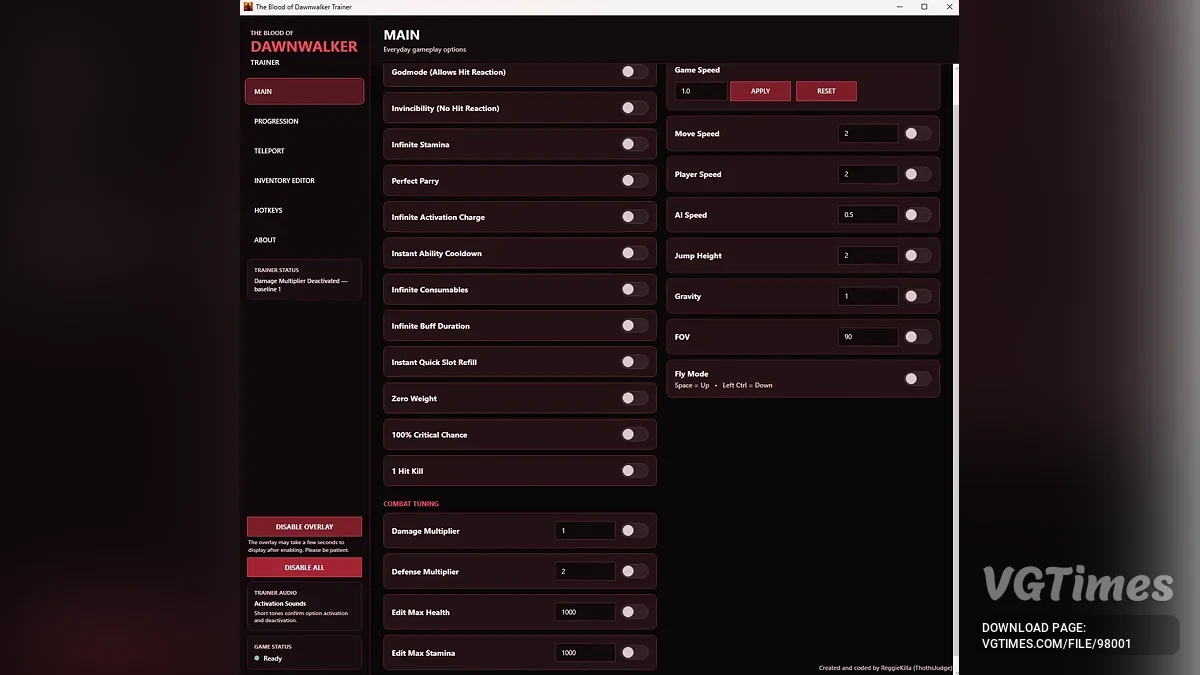Image resolution: width=1200 pixels, height=675 pixels.
Task: Enable the Perfect Parry switch
Action: [634, 181]
